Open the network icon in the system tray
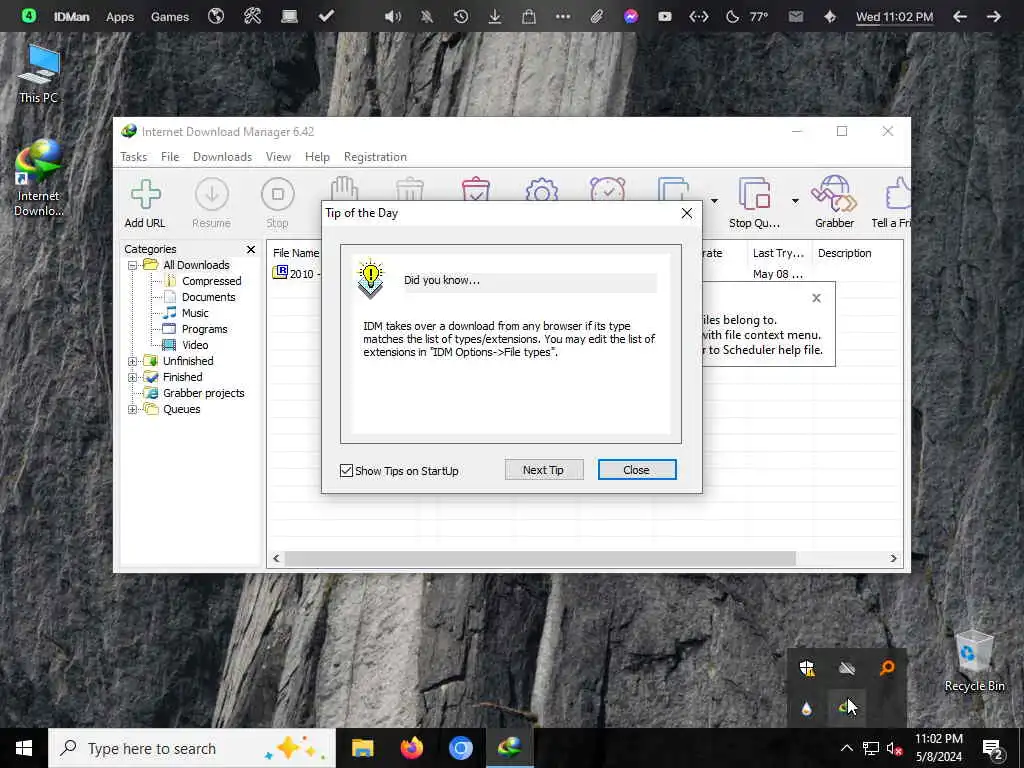1024x768 pixels. pos(871,748)
